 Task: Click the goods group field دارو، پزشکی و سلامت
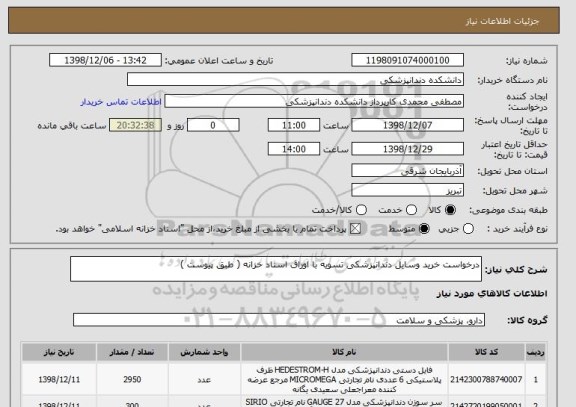tap(279, 320)
